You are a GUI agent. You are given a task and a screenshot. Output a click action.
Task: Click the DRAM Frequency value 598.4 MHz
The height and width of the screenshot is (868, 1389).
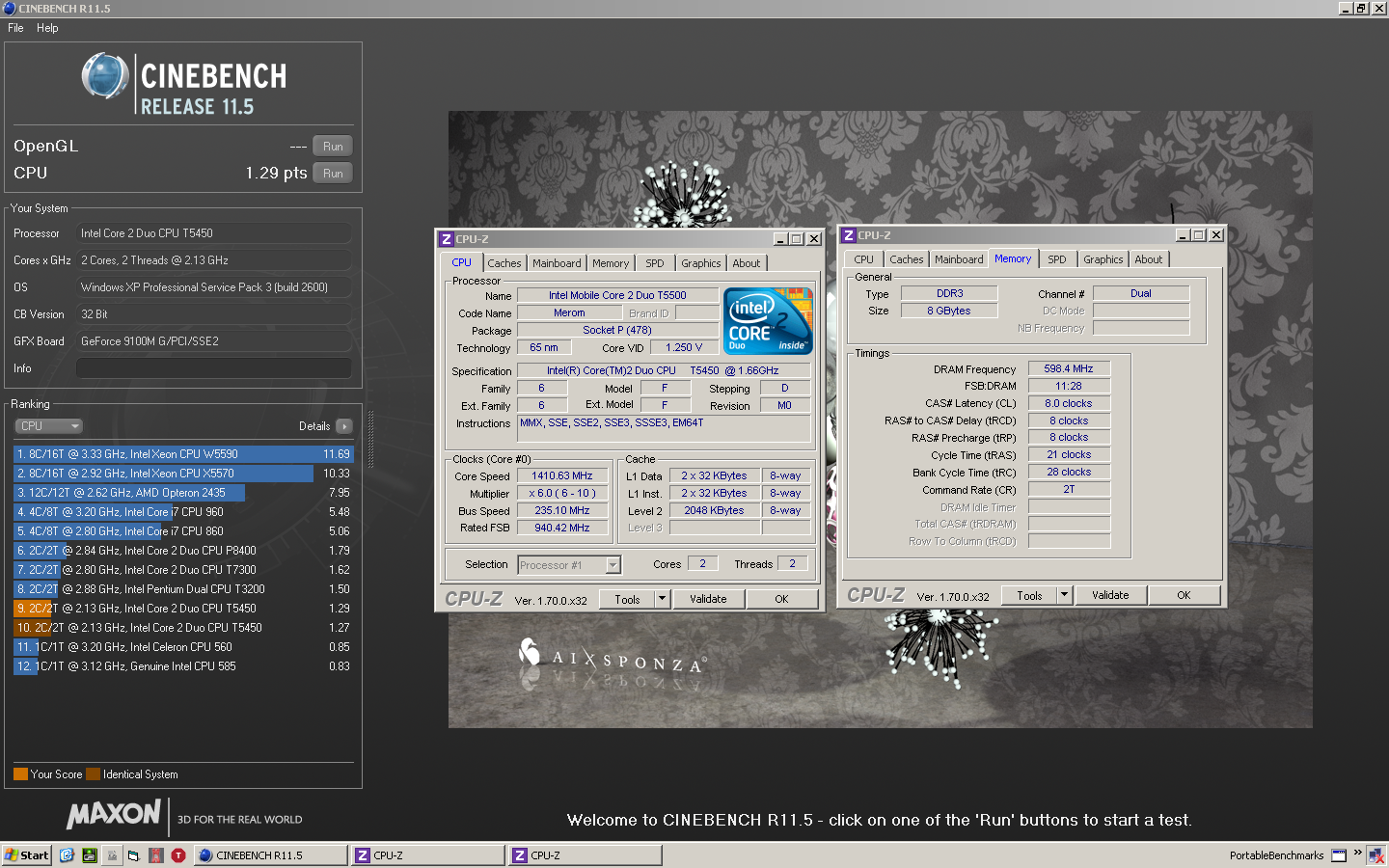point(1069,368)
